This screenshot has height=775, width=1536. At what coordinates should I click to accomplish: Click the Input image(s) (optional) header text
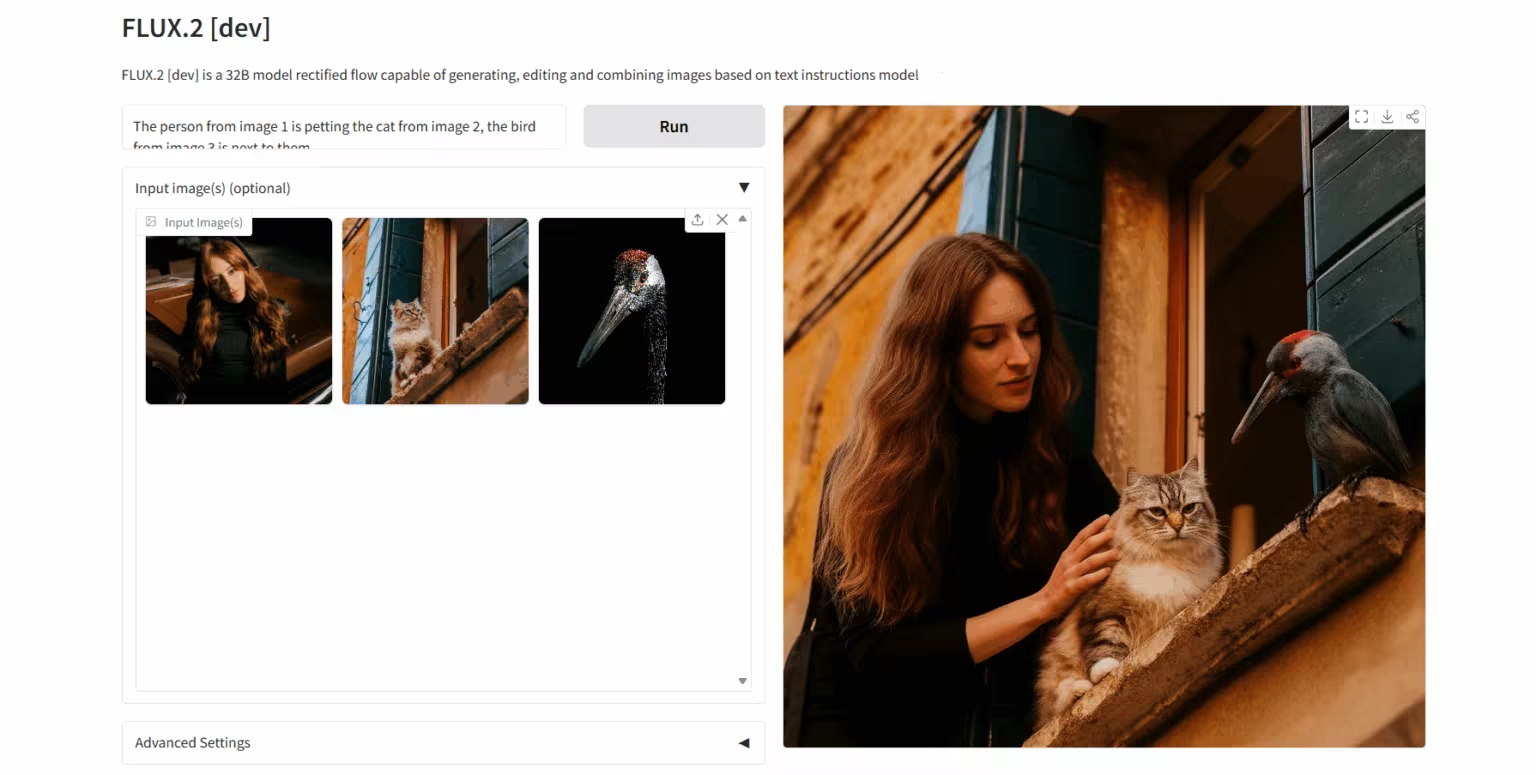pos(213,188)
